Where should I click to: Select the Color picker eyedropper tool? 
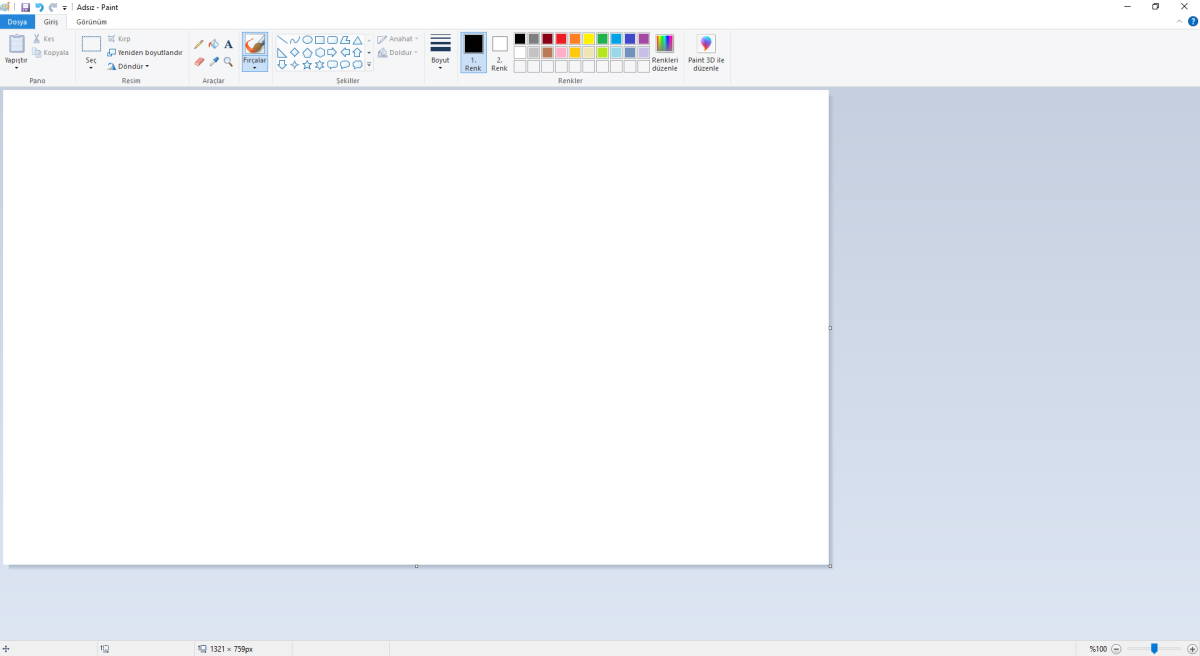tap(213, 61)
